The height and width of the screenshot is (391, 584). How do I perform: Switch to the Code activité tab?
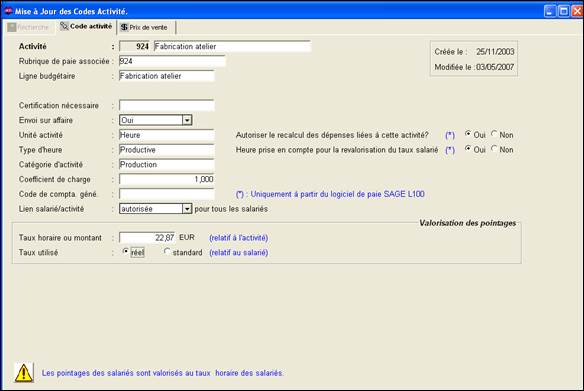(x=86, y=26)
